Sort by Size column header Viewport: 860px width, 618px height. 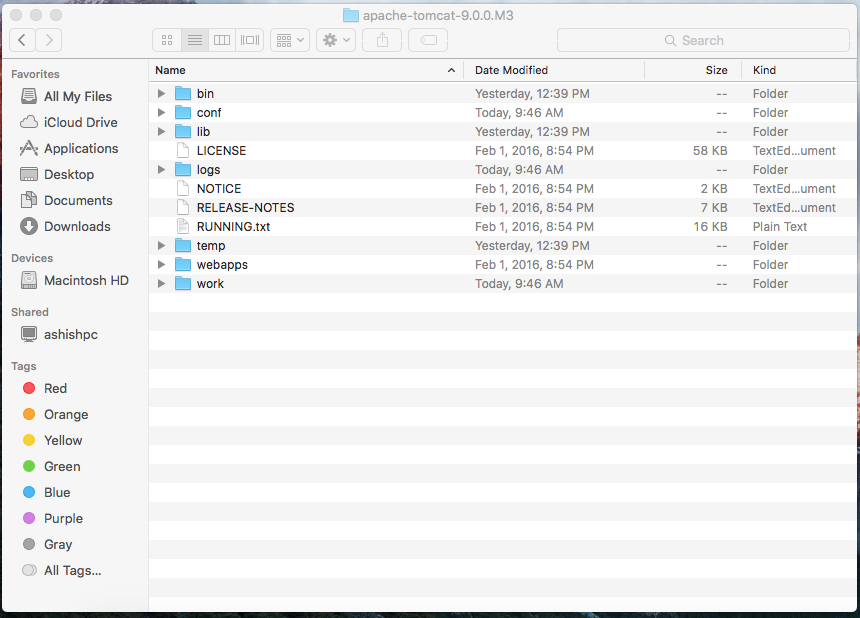coord(693,70)
